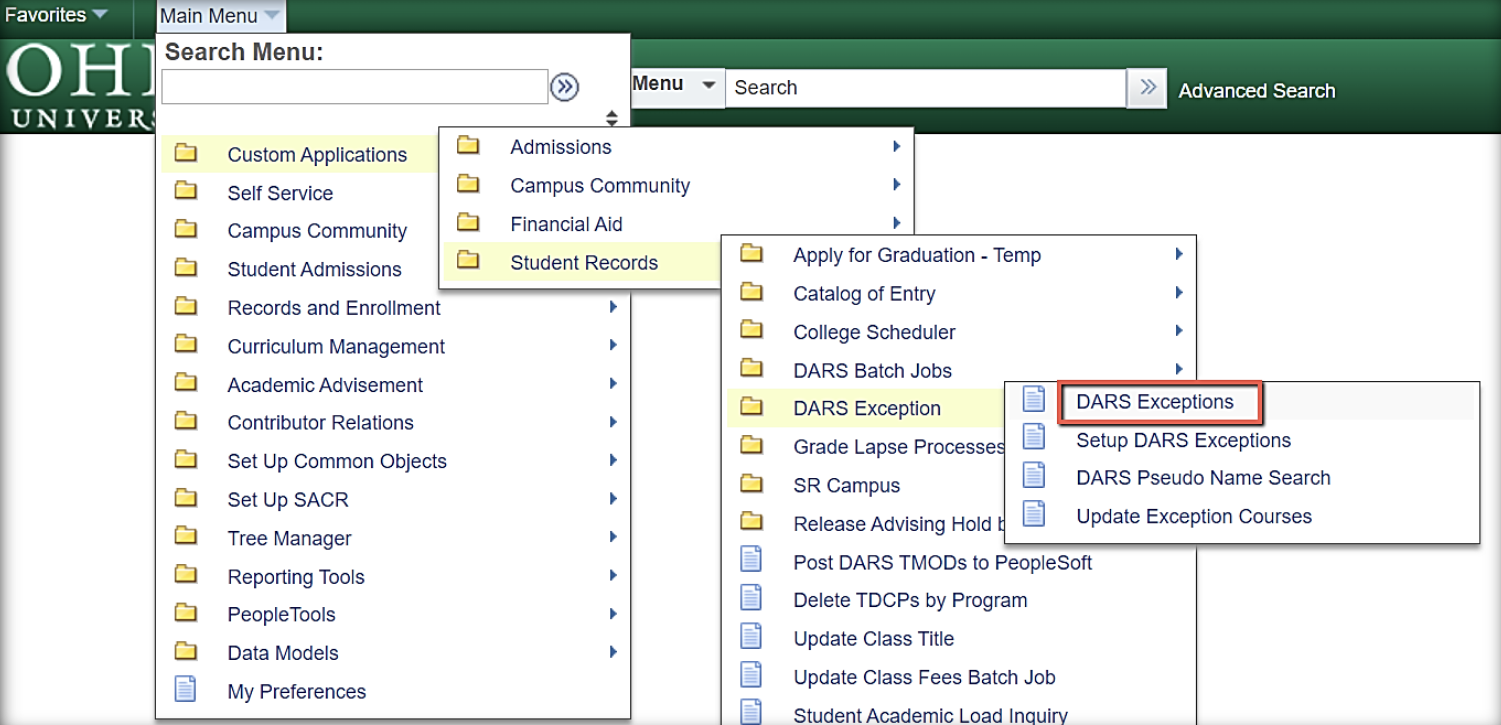Viewport: 1501px width, 725px height.
Task: Click the folder icon next to College Scheduler
Action: [x=751, y=331]
